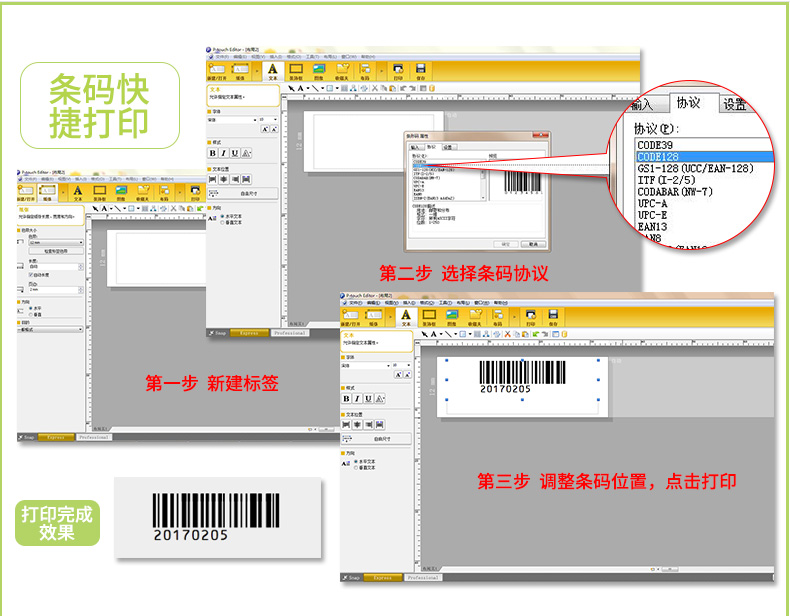
Task: Click the Print icon in paper settings window
Action: [x=194, y=193]
